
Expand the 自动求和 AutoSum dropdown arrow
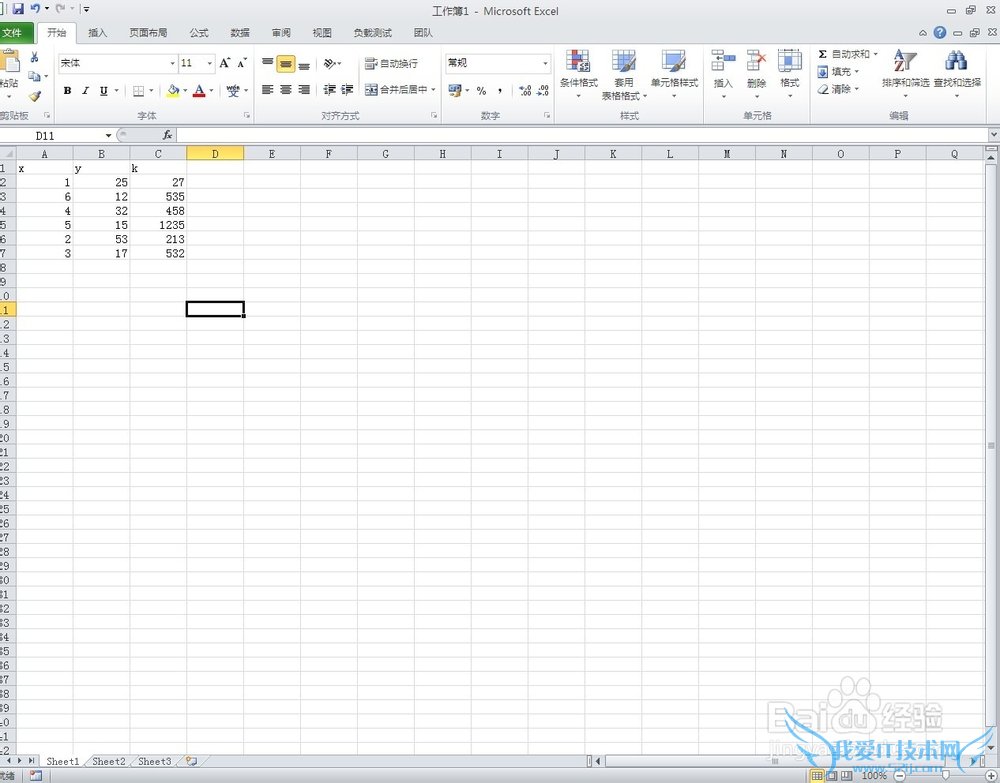pyautogui.click(x=876, y=54)
